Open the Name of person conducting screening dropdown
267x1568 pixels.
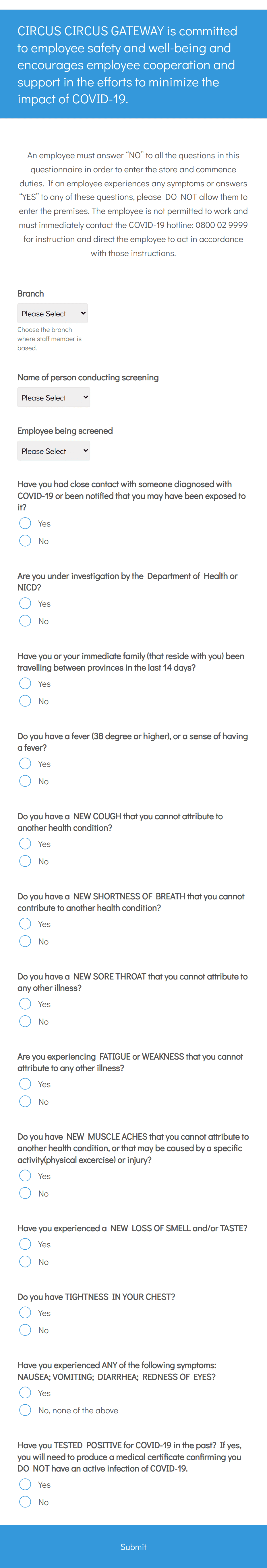coord(53,398)
